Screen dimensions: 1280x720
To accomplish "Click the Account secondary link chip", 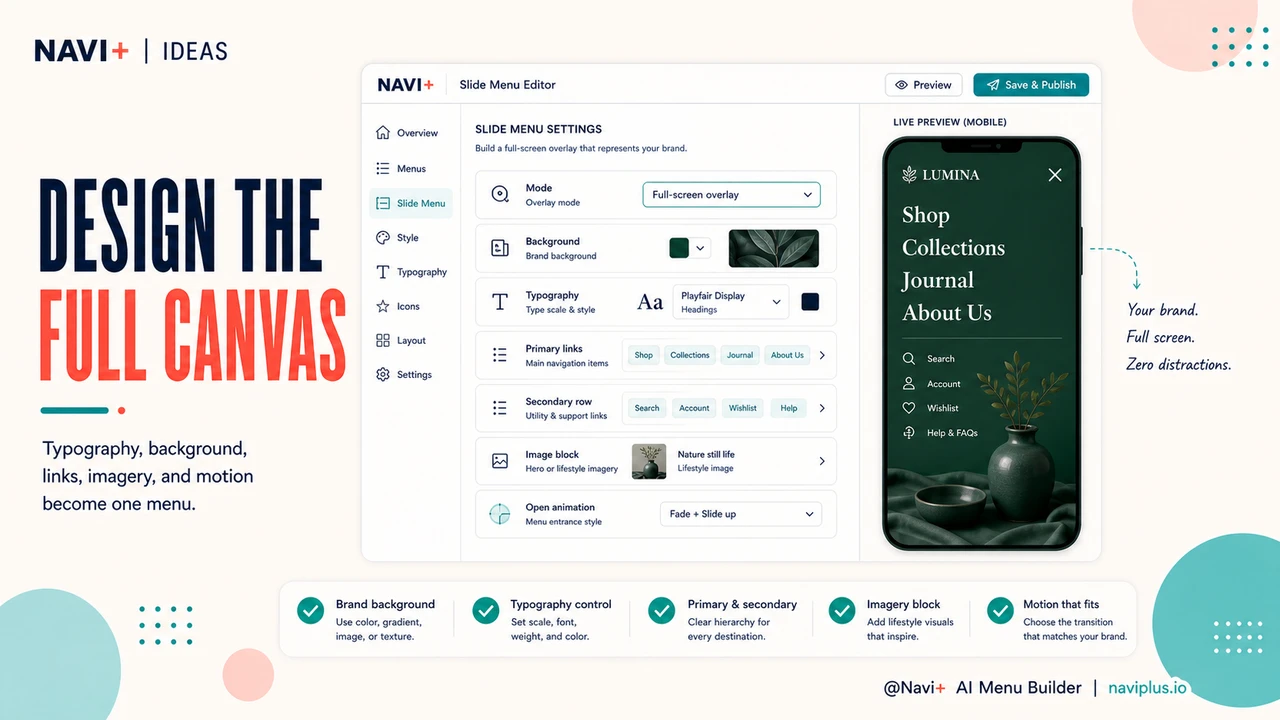I will click(694, 408).
